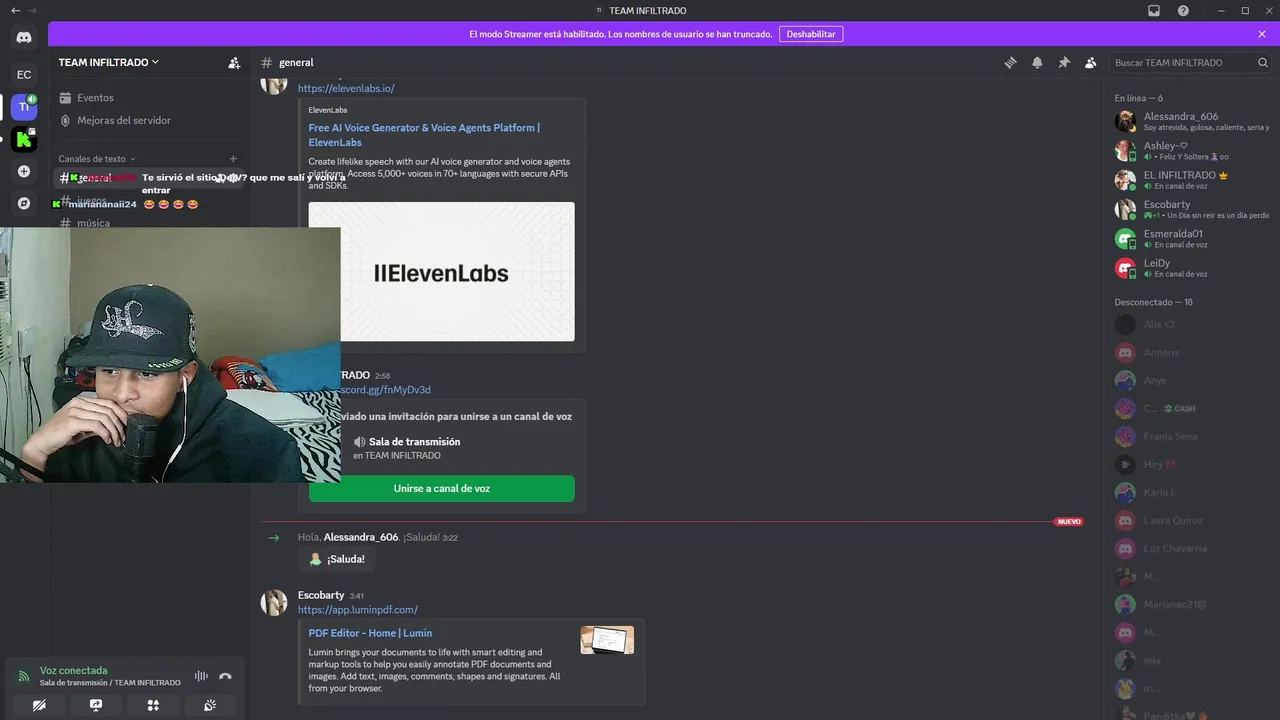Show pinned messages pin icon
Screen dimensions: 1280x720
pos(1064,62)
